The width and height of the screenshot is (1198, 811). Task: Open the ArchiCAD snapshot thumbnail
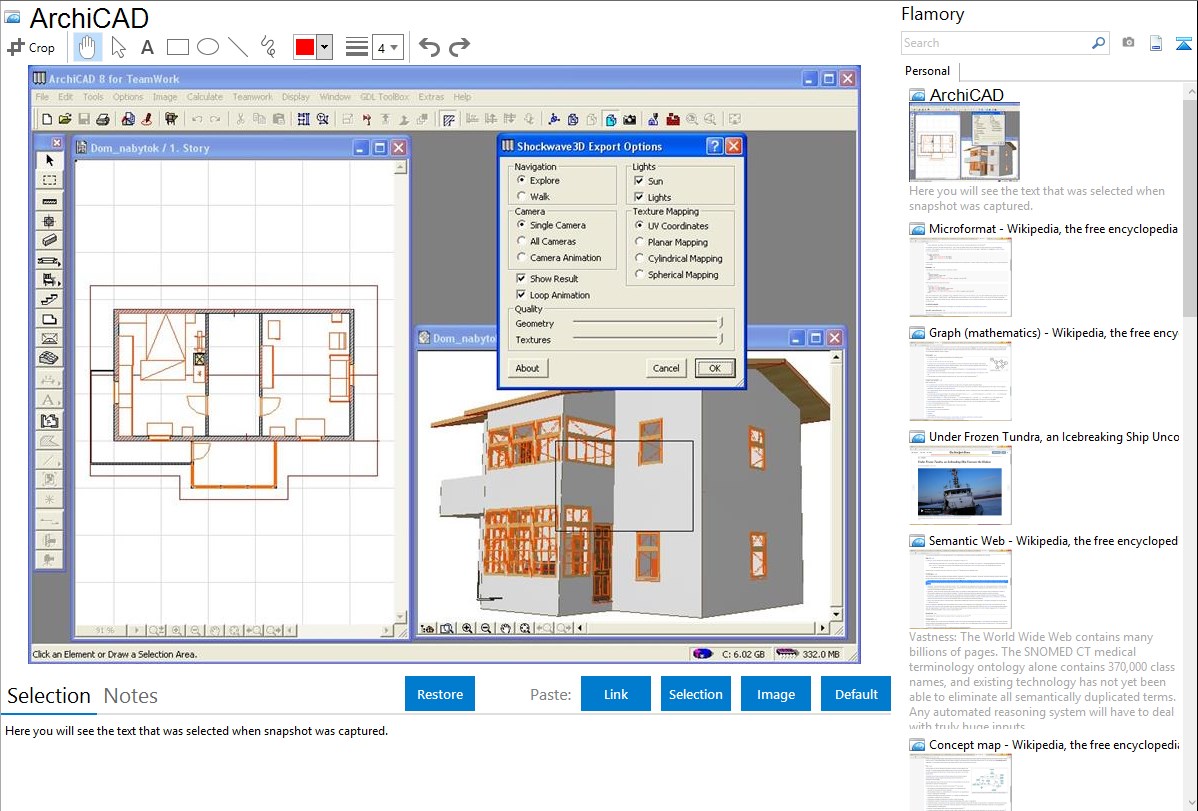964,142
